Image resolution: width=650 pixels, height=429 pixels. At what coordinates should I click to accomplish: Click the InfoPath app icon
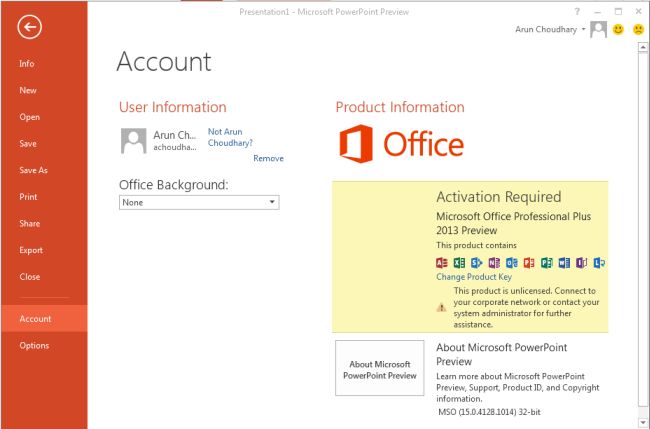[x=582, y=262]
